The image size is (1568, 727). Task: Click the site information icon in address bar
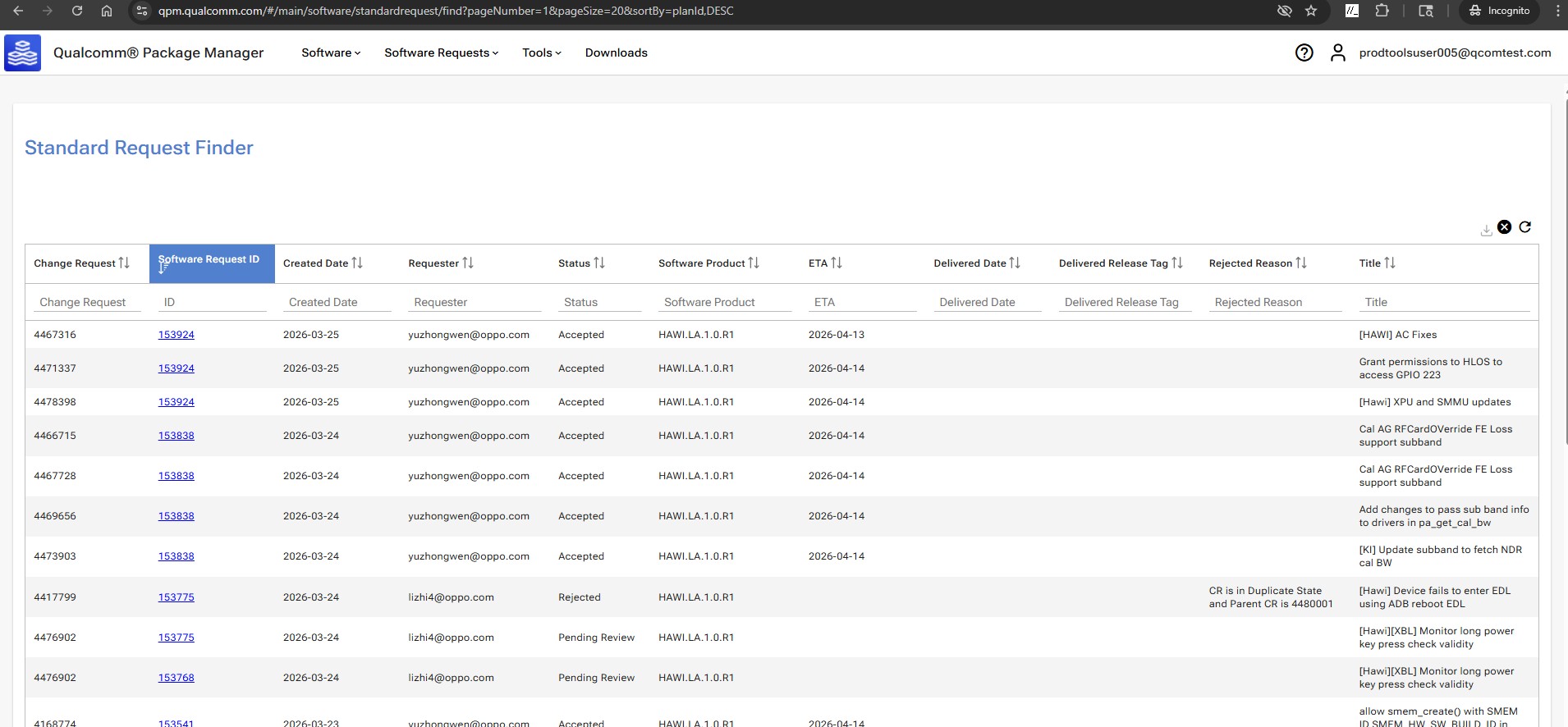(x=142, y=11)
